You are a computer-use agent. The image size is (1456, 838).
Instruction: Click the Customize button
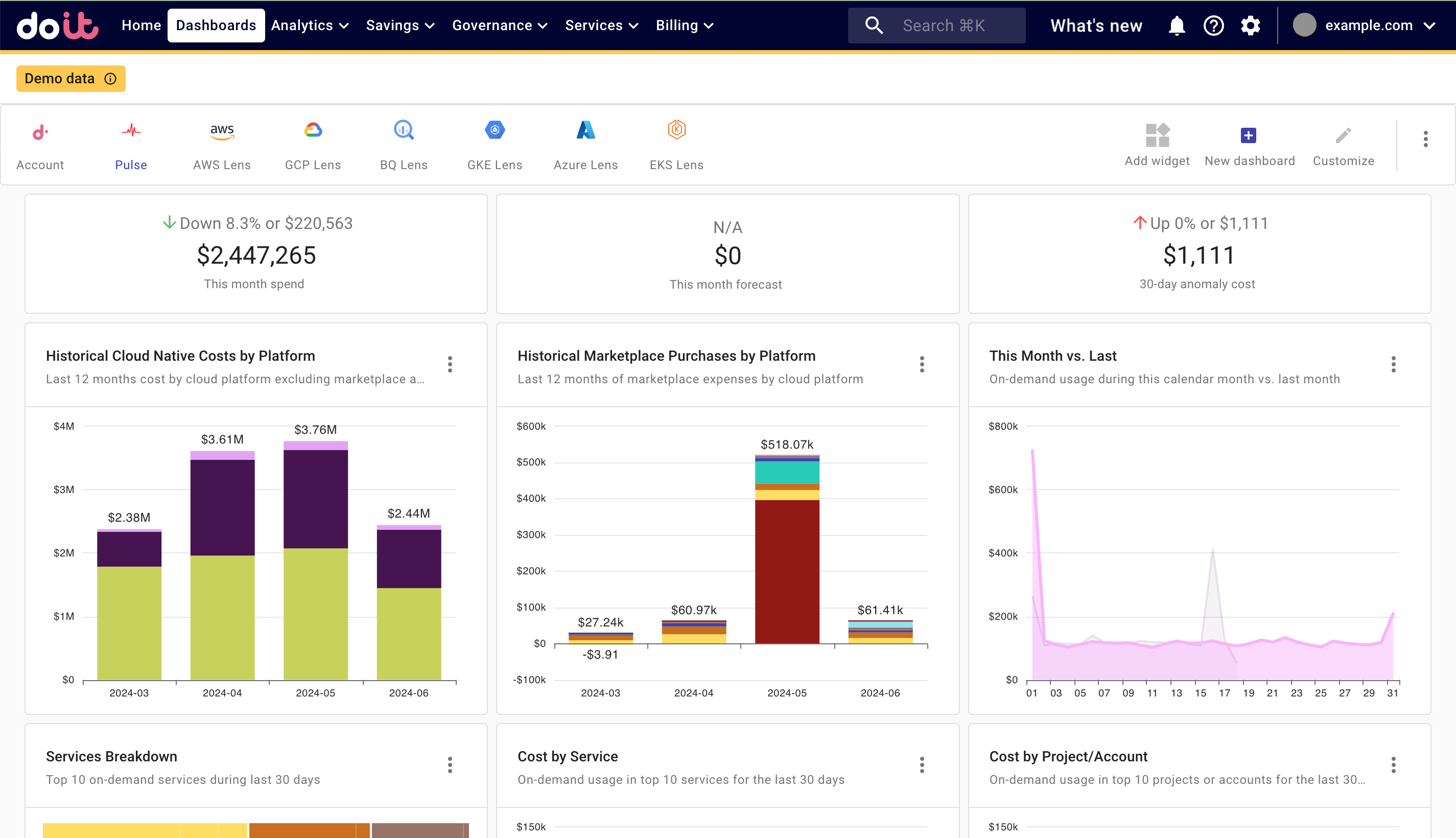pyautogui.click(x=1343, y=145)
